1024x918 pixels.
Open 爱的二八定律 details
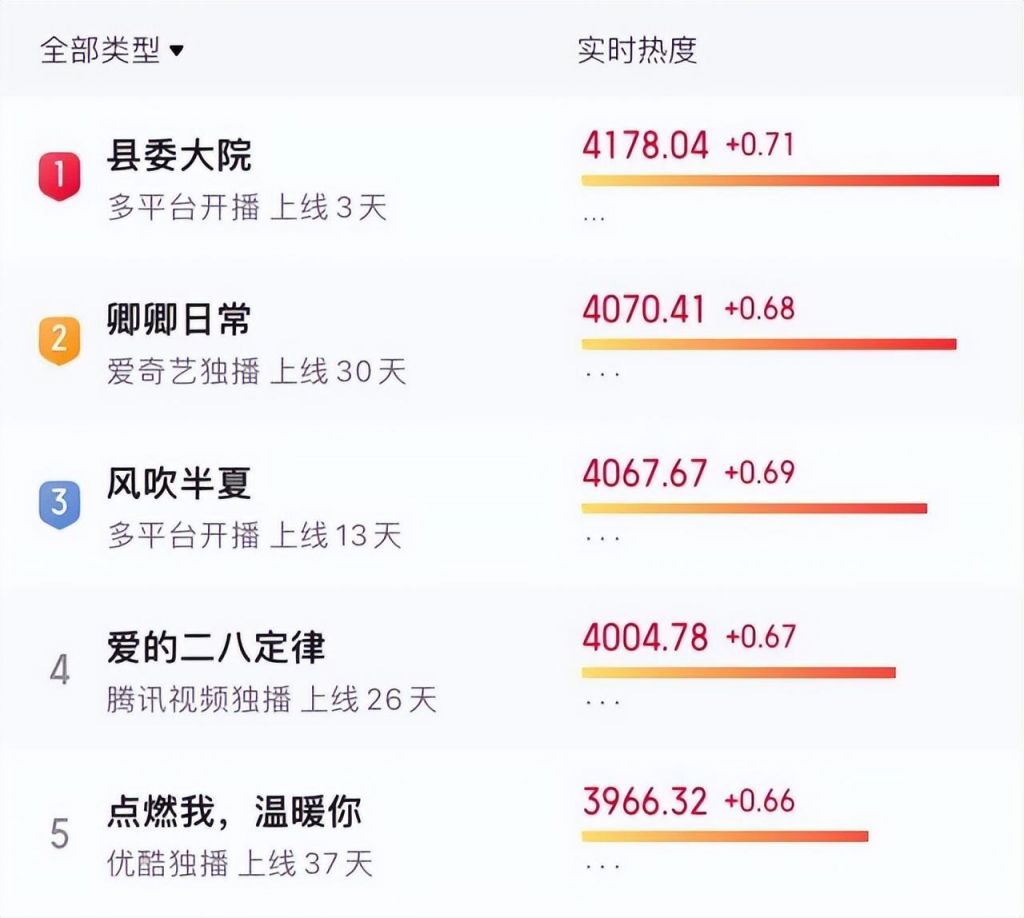tap(216, 648)
